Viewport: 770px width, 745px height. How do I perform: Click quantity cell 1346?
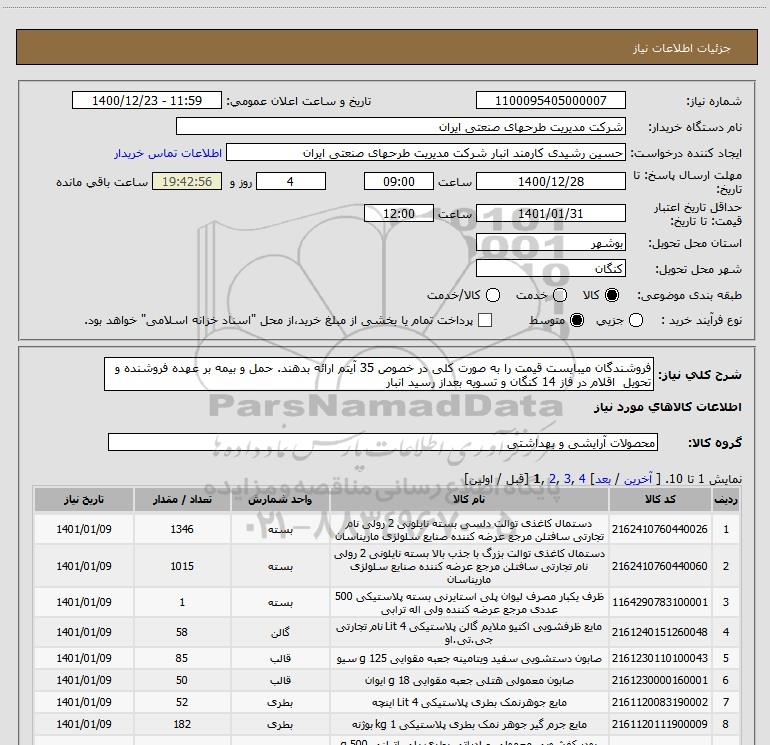(x=182, y=529)
